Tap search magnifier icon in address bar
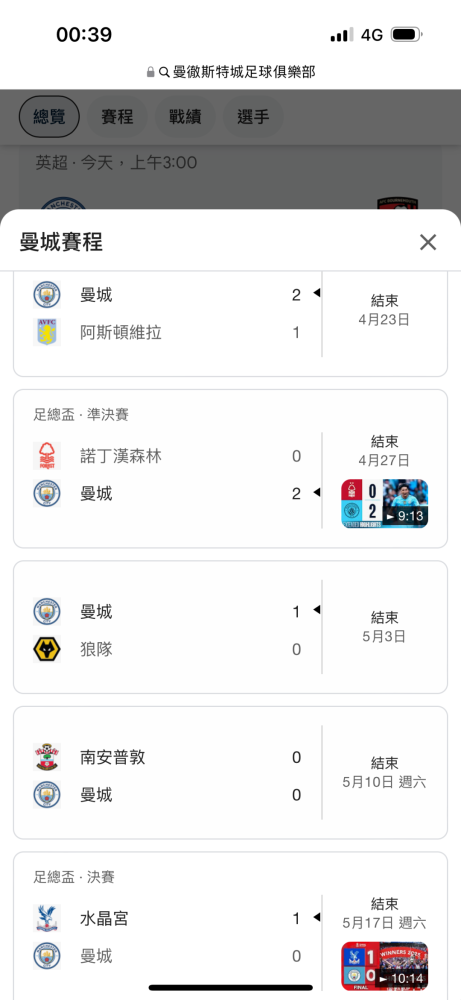The height and width of the screenshot is (1000, 461). [164, 72]
